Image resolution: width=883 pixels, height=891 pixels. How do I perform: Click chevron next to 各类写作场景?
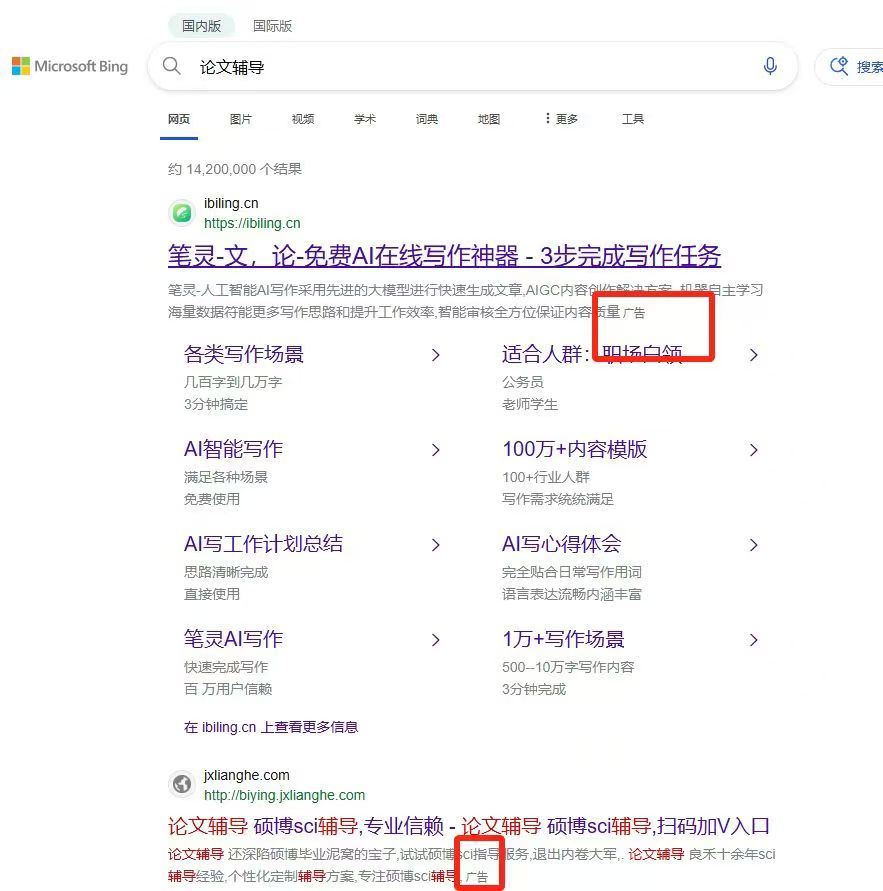click(x=435, y=355)
